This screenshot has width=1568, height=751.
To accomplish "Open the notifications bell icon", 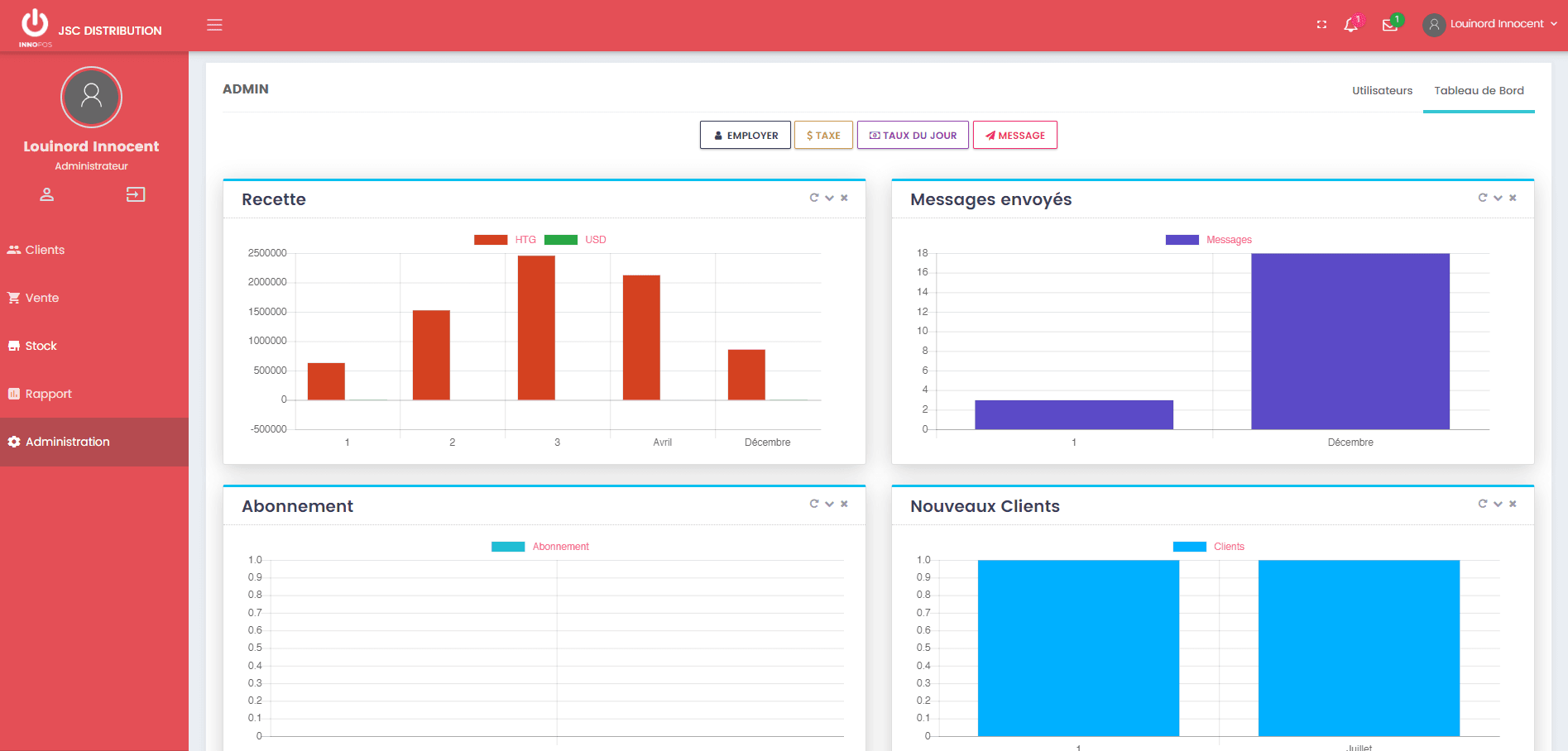I will click(x=1350, y=25).
